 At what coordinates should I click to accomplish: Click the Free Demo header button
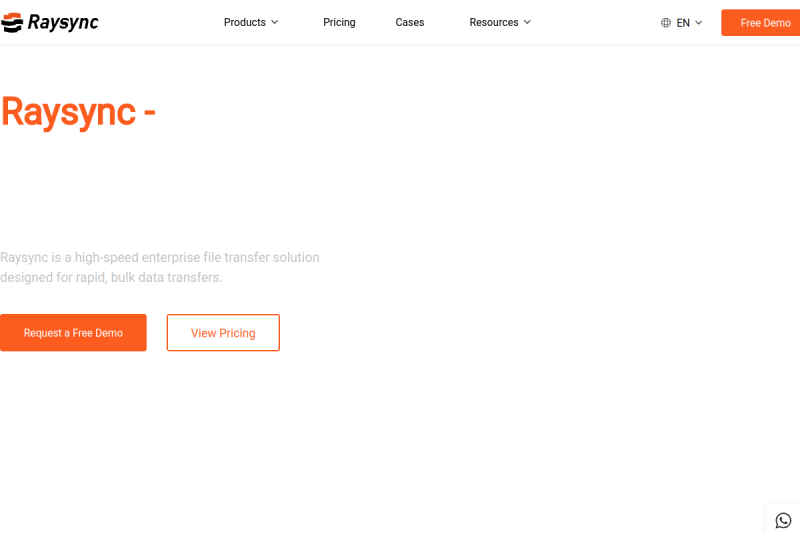tap(761, 22)
